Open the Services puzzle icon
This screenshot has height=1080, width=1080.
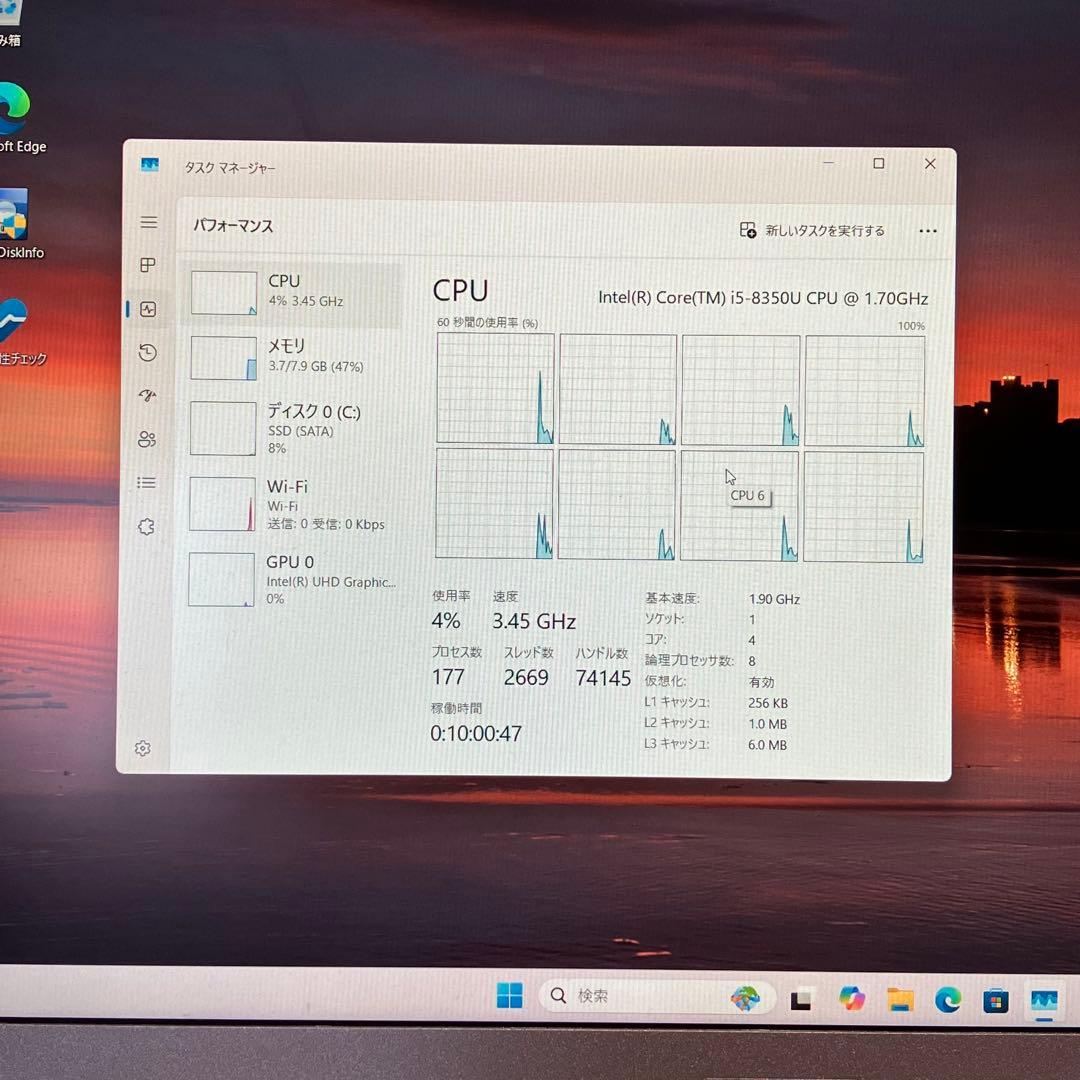pos(147,527)
